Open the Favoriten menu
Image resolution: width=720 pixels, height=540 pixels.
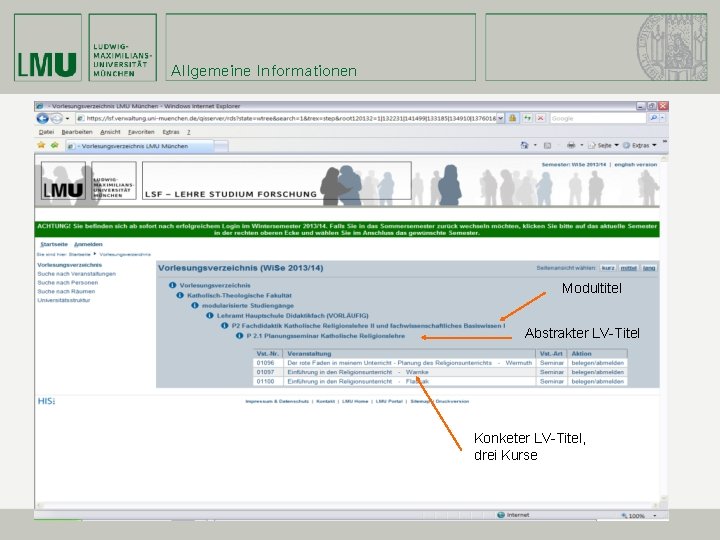click(141, 132)
